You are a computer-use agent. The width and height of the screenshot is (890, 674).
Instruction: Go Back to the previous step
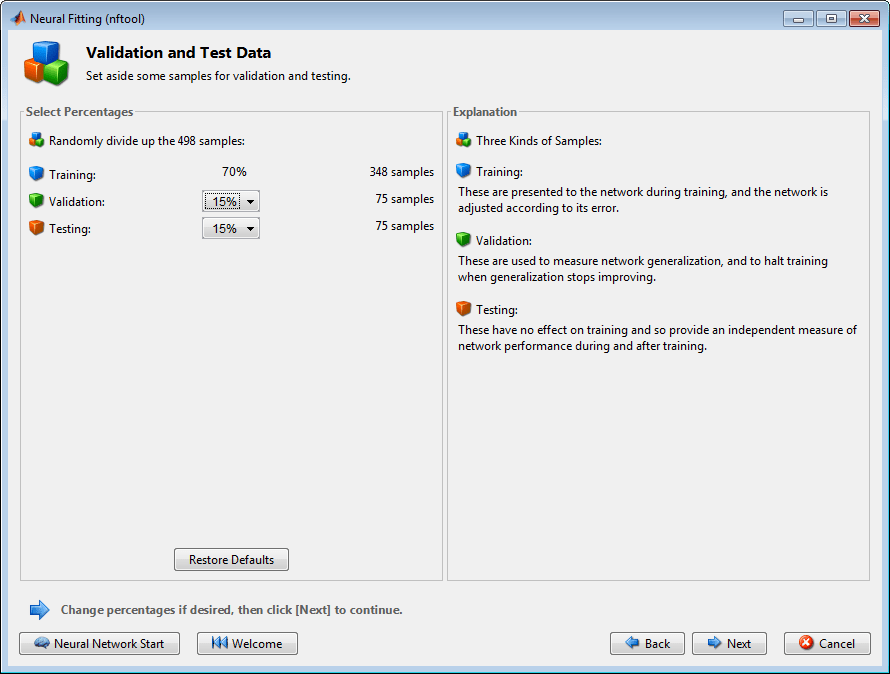coord(647,644)
